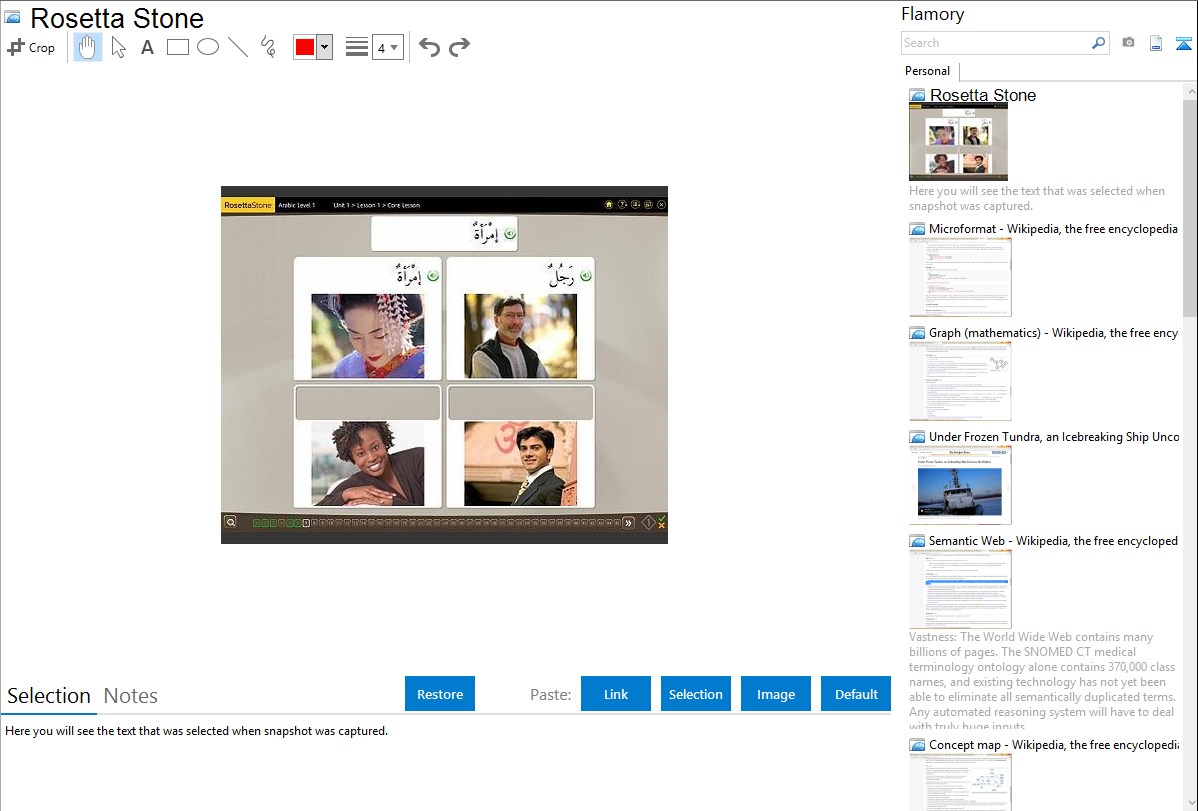Undo the last edit
Viewport: 1198px width, 811px height.
click(x=429, y=47)
